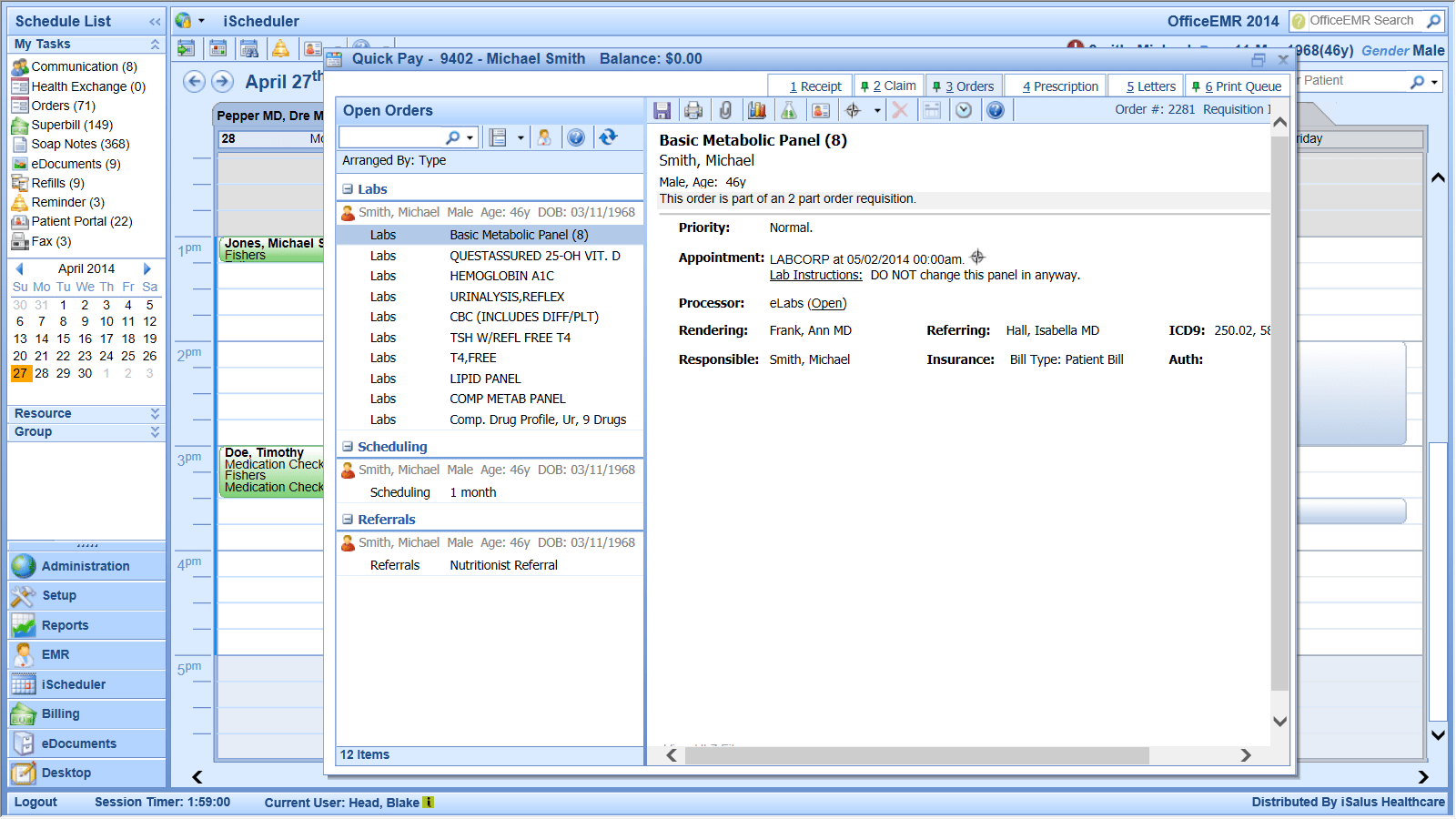Click the patient icon in Open Orders toolbar

click(x=544, y=137)
